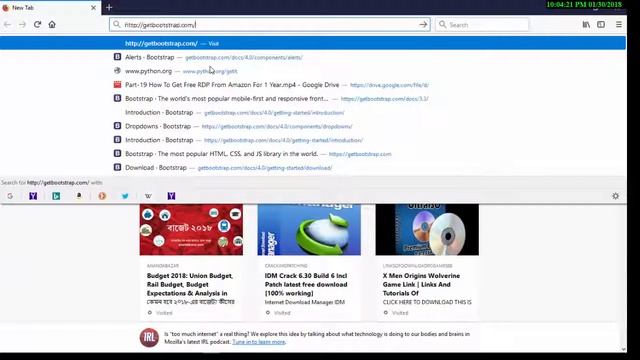Pick Bootstrap most popular HTML, CSS, JS suggestion
The image size is (640, 360).
(313, 154)
